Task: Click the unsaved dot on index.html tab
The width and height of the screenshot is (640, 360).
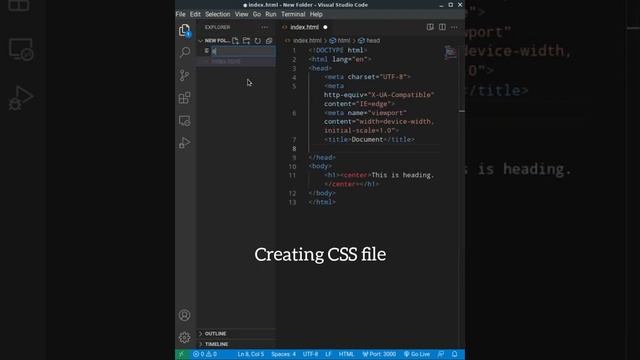Action: tap(325, 27)
